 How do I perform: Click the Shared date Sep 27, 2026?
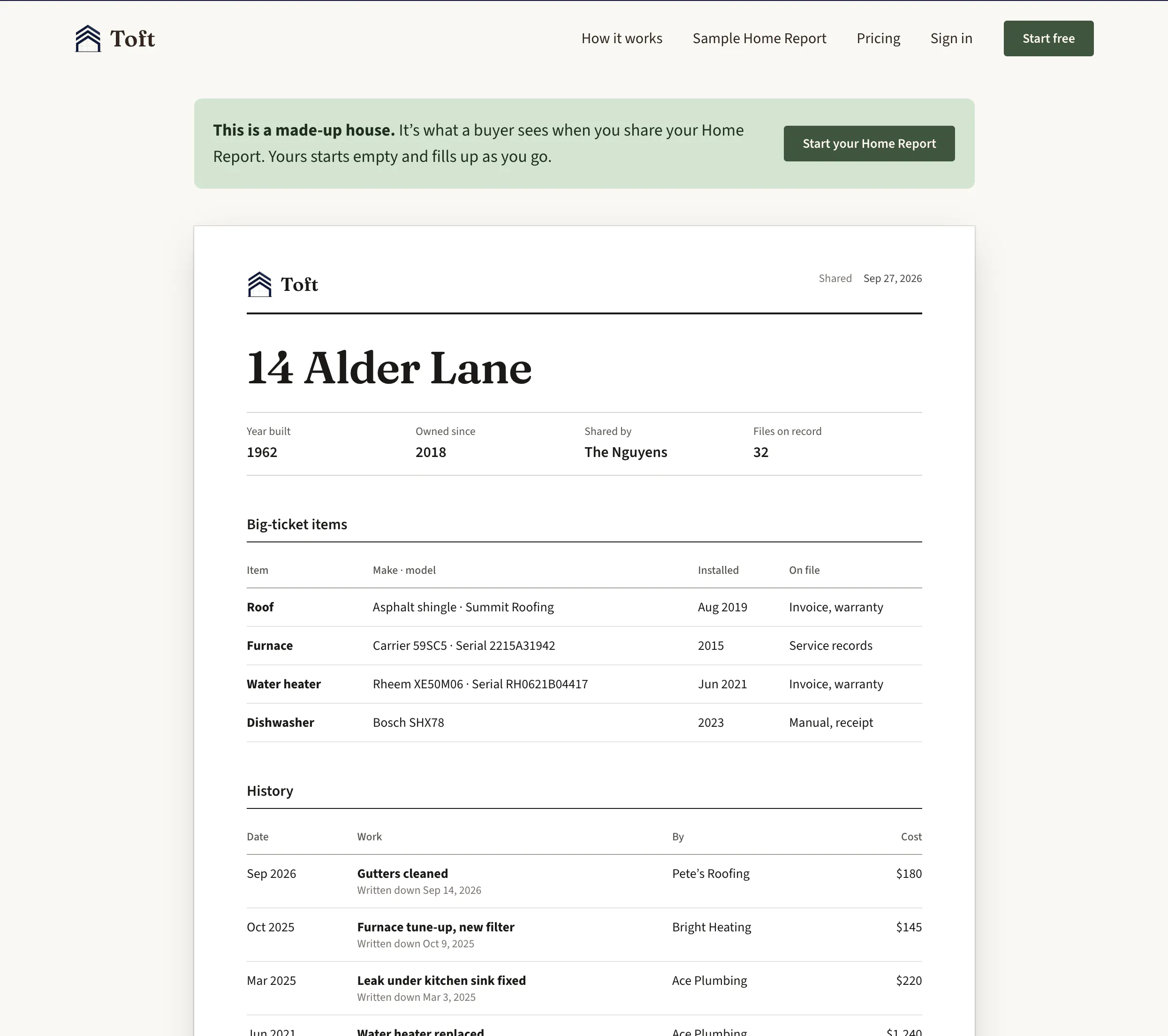[x=892, y=278]
